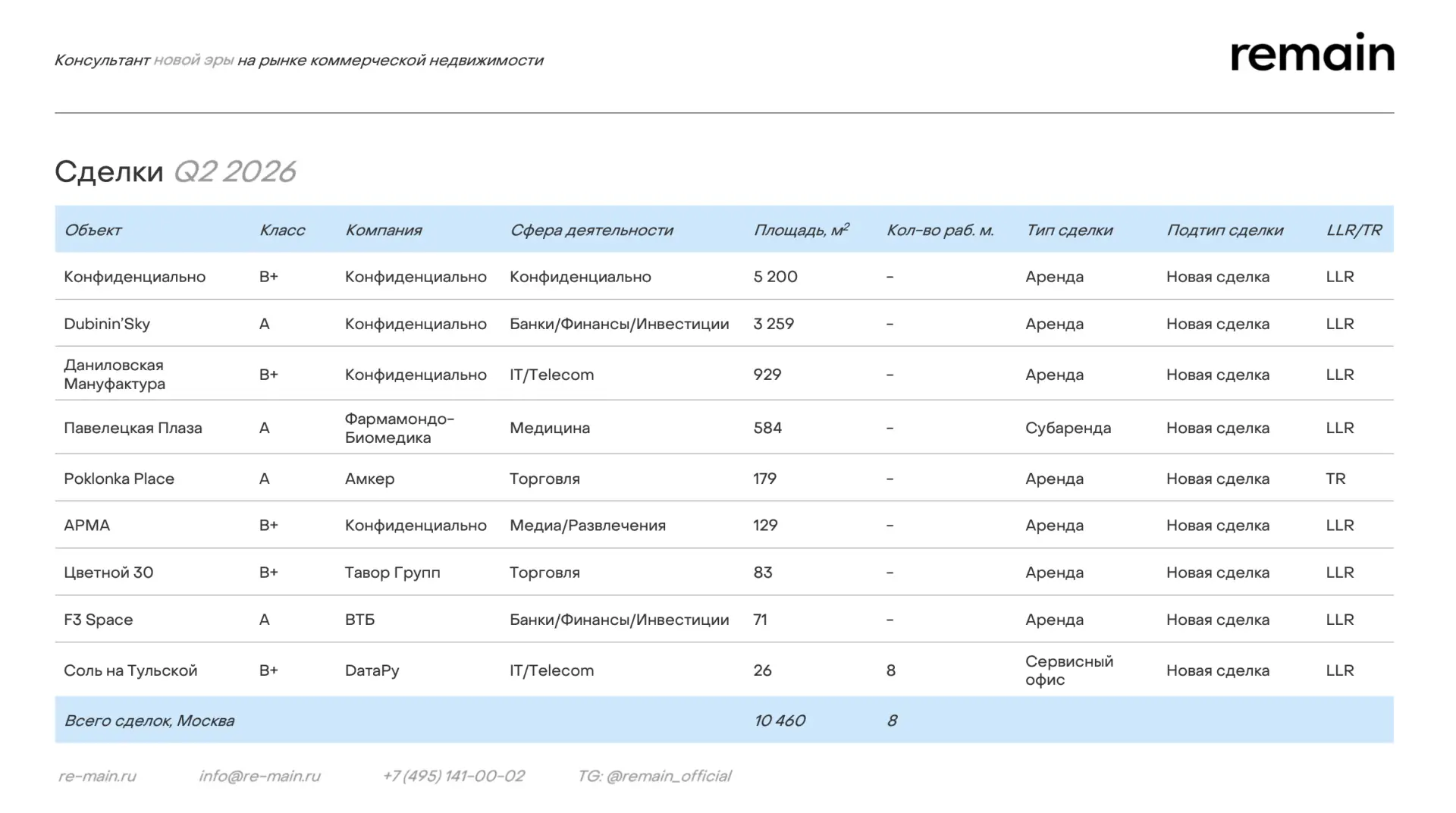Select 'LLR' in the Dubinin'Sky row

1340,324
